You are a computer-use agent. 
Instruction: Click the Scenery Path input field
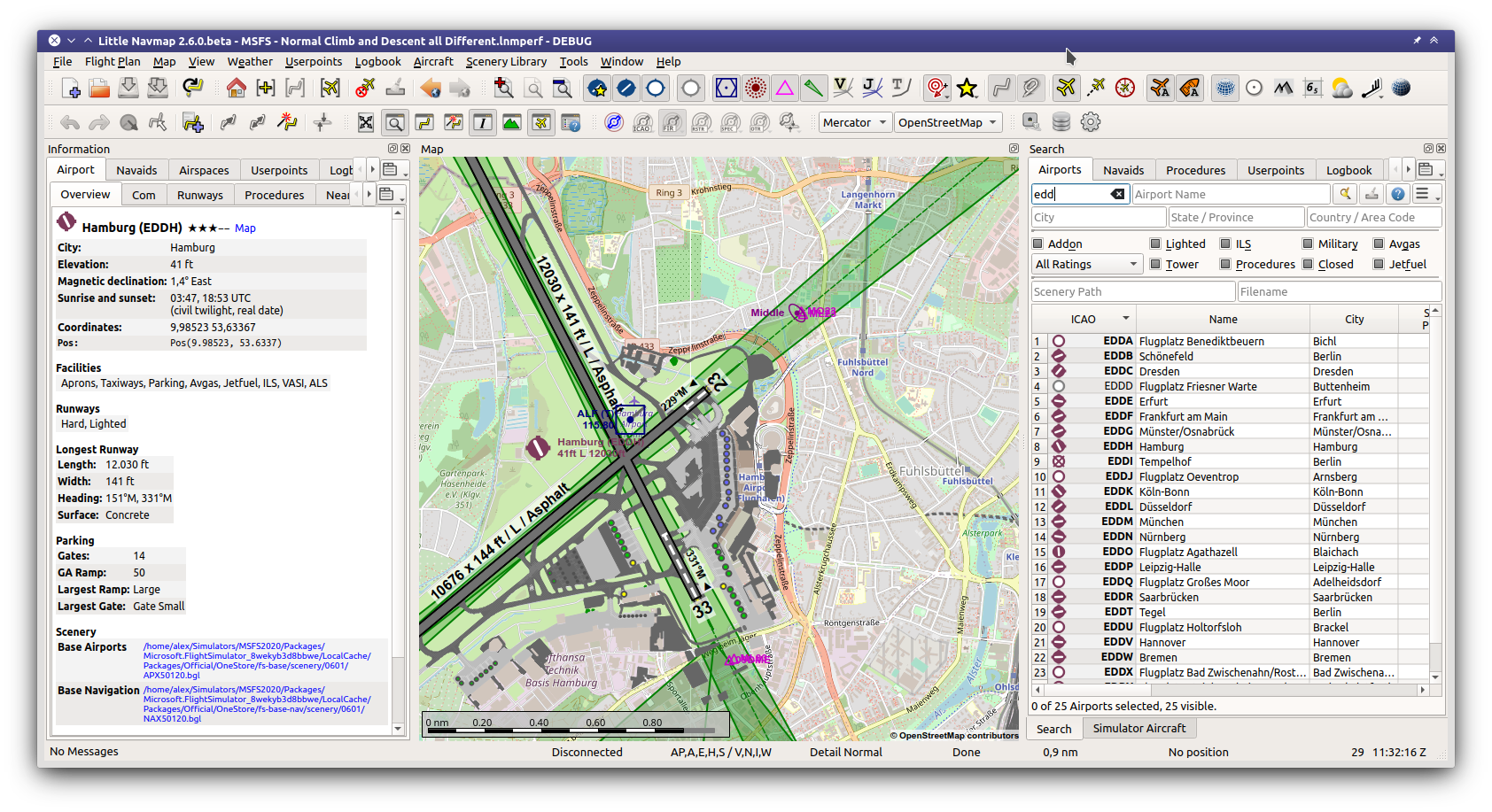[x=1133, y=291]
